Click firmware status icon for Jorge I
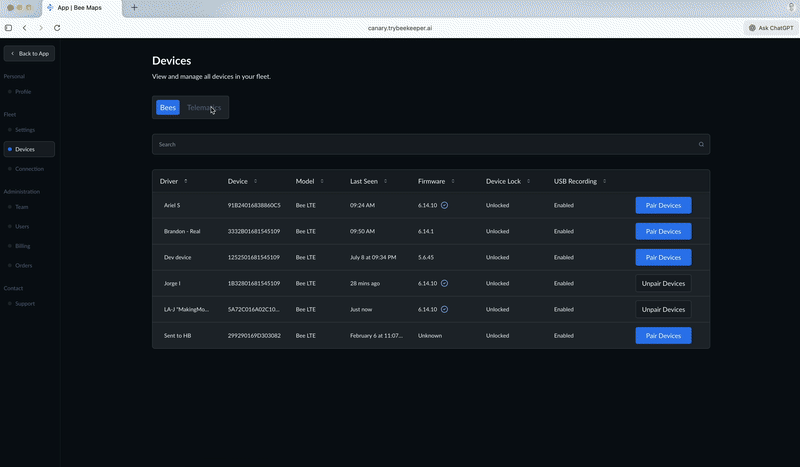The width and height of the screenshot is (800, 467). click(445, 283)
